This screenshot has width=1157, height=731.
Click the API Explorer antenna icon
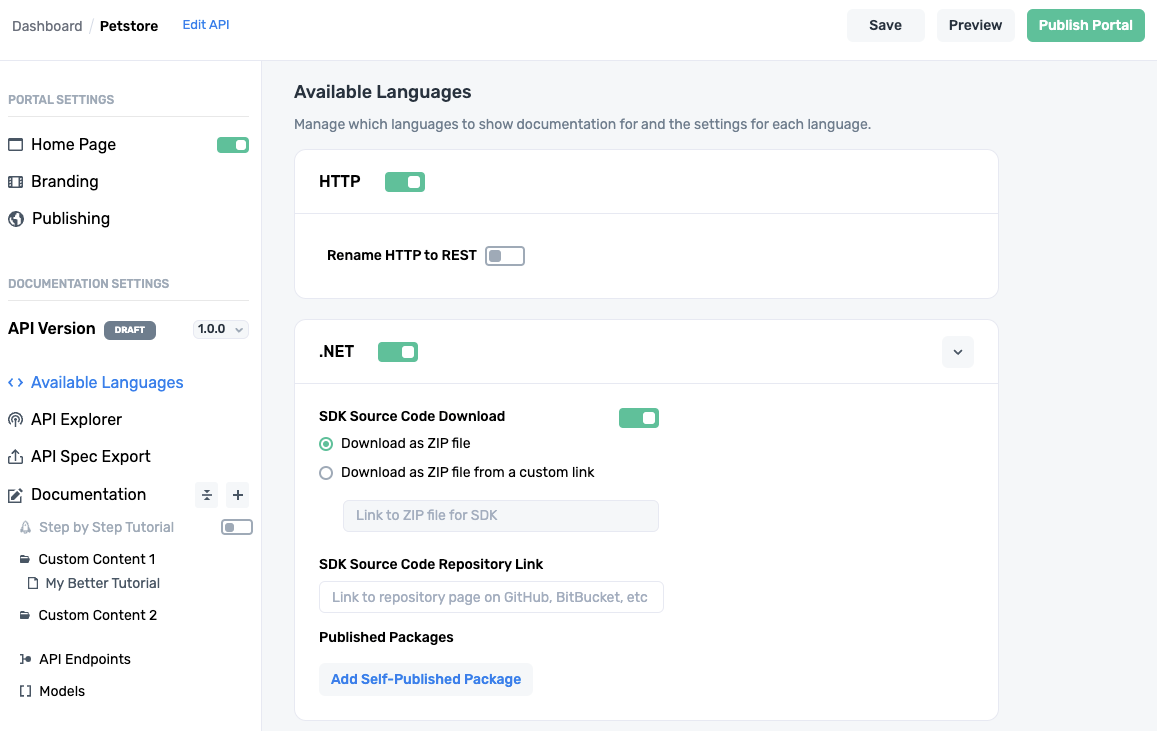pyautogui.click(x=15, y=420)
